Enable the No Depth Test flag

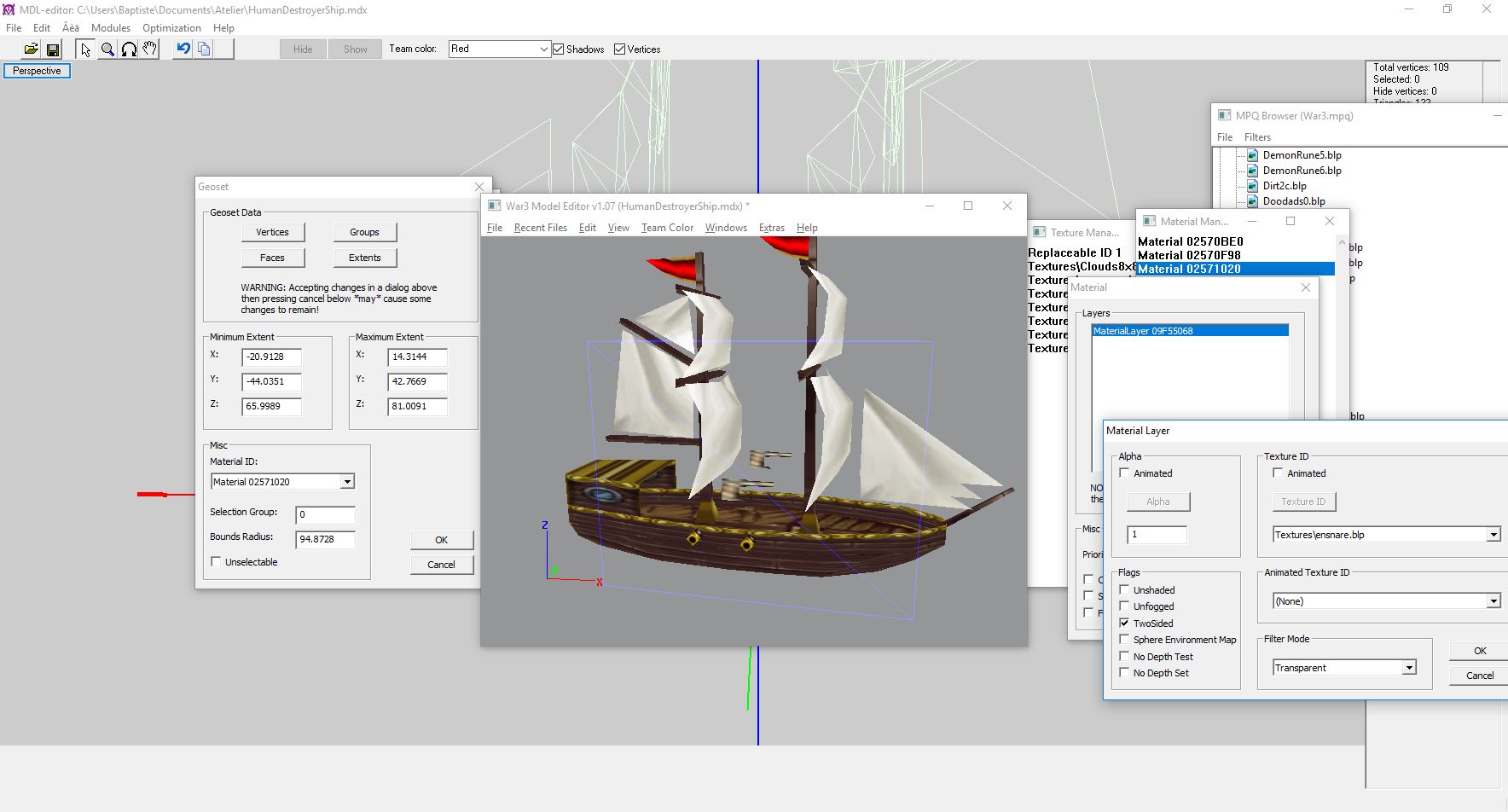[1124, 657]
